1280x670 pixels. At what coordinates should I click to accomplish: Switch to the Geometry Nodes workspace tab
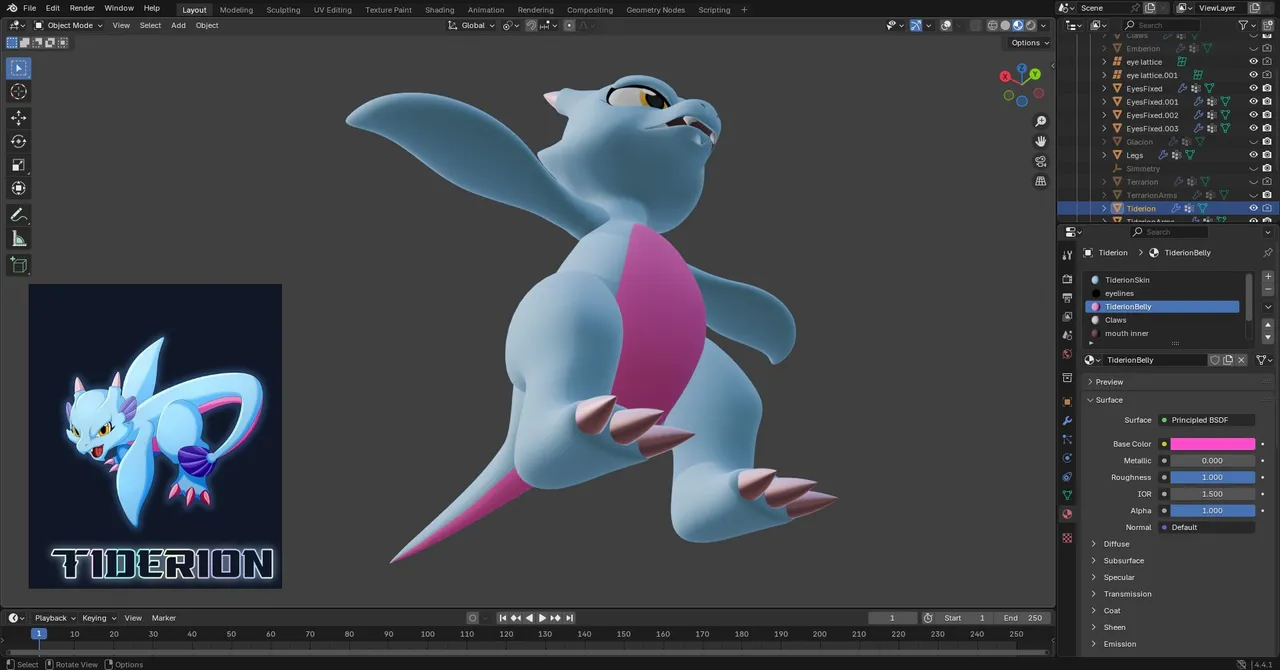point(655,10)
